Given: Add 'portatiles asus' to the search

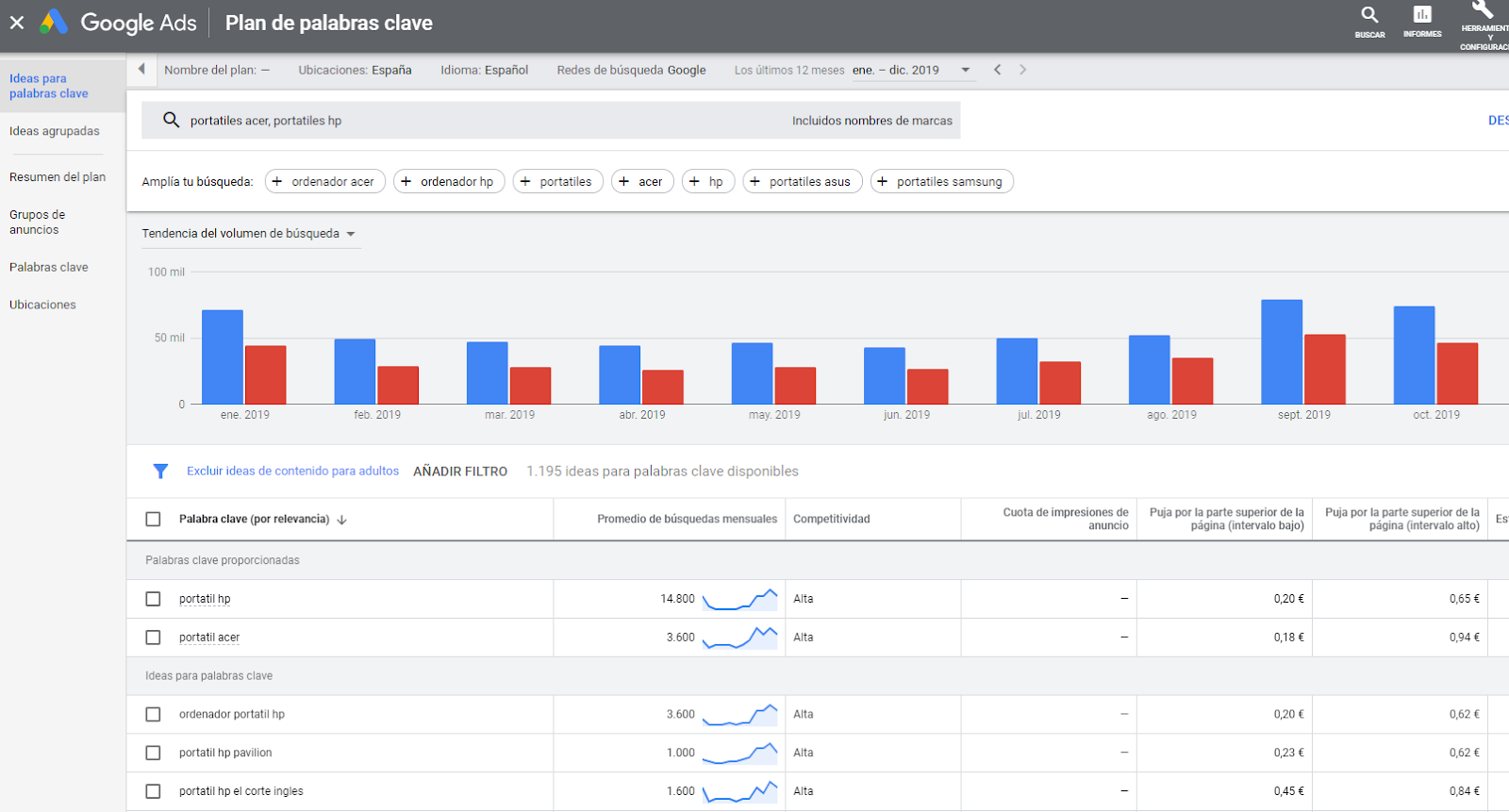Looking at the screenshot, I should coord(802,182).
